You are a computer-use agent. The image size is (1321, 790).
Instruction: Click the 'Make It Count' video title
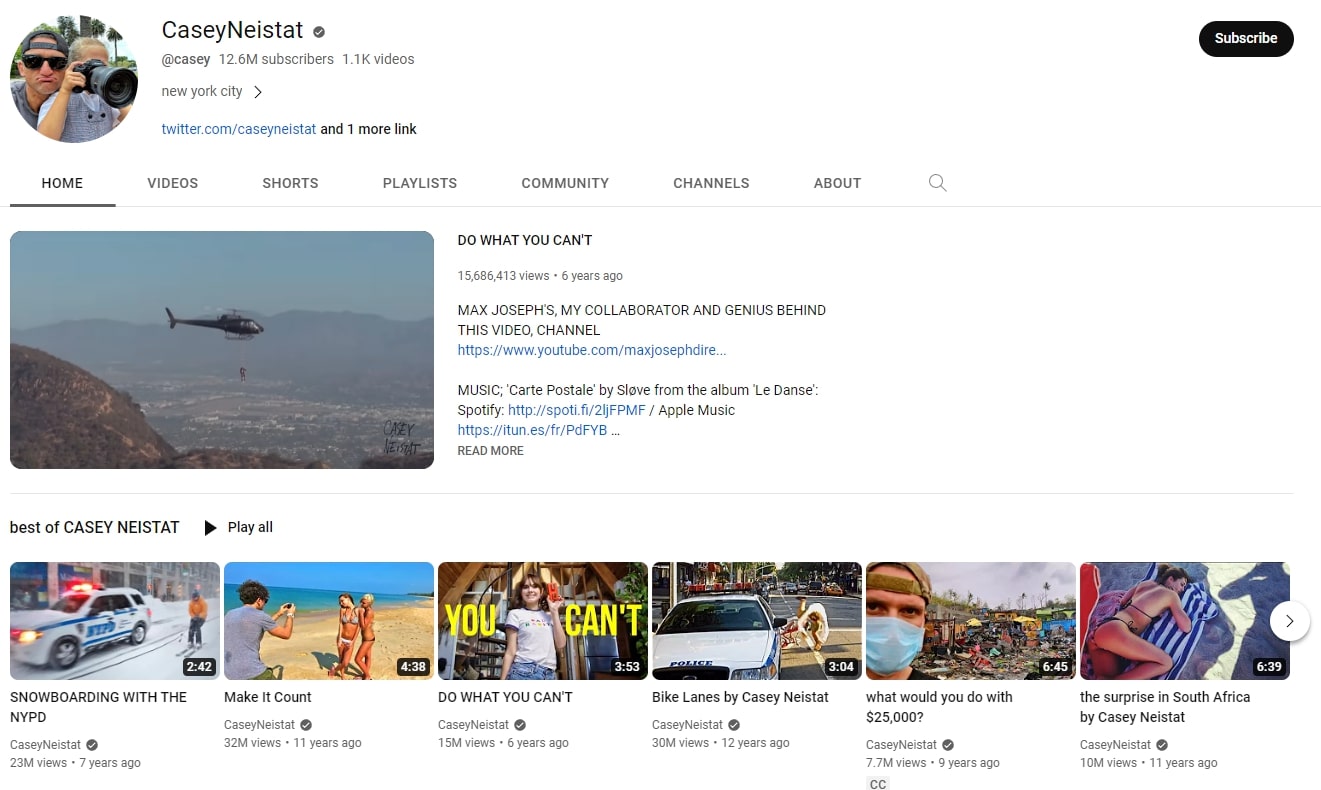(x=268, y=697)
